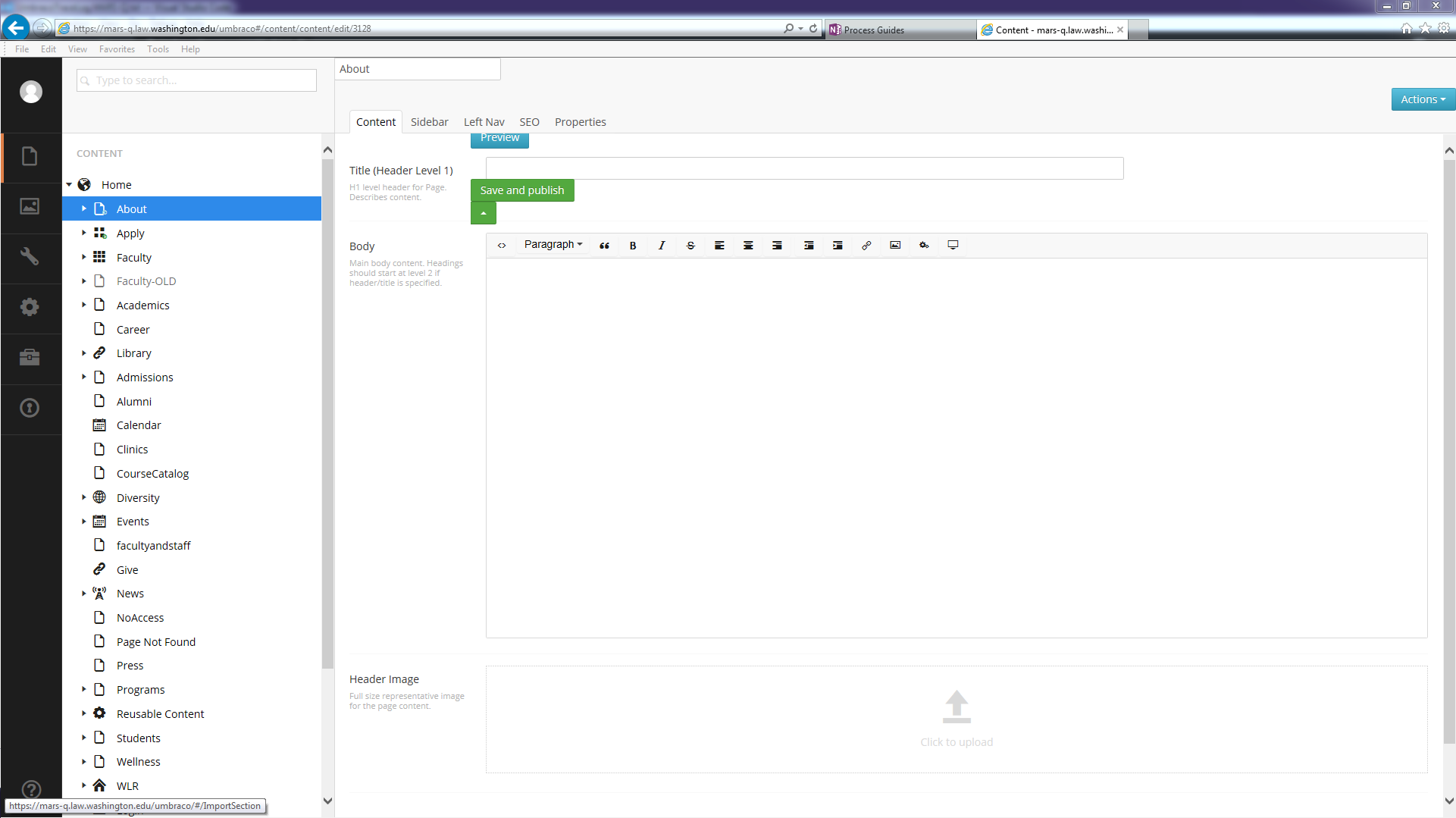Image resolution: width=1456 pixels, height=818 pixels.
Task: Open browser home icon
Action: click(1407, 29)
